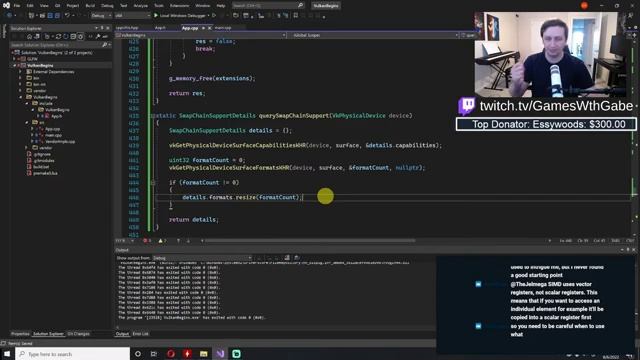Select VendorImpls.cpp in Solution Explorer
This screenshot has width=640, height=360.
click(60, 142)
